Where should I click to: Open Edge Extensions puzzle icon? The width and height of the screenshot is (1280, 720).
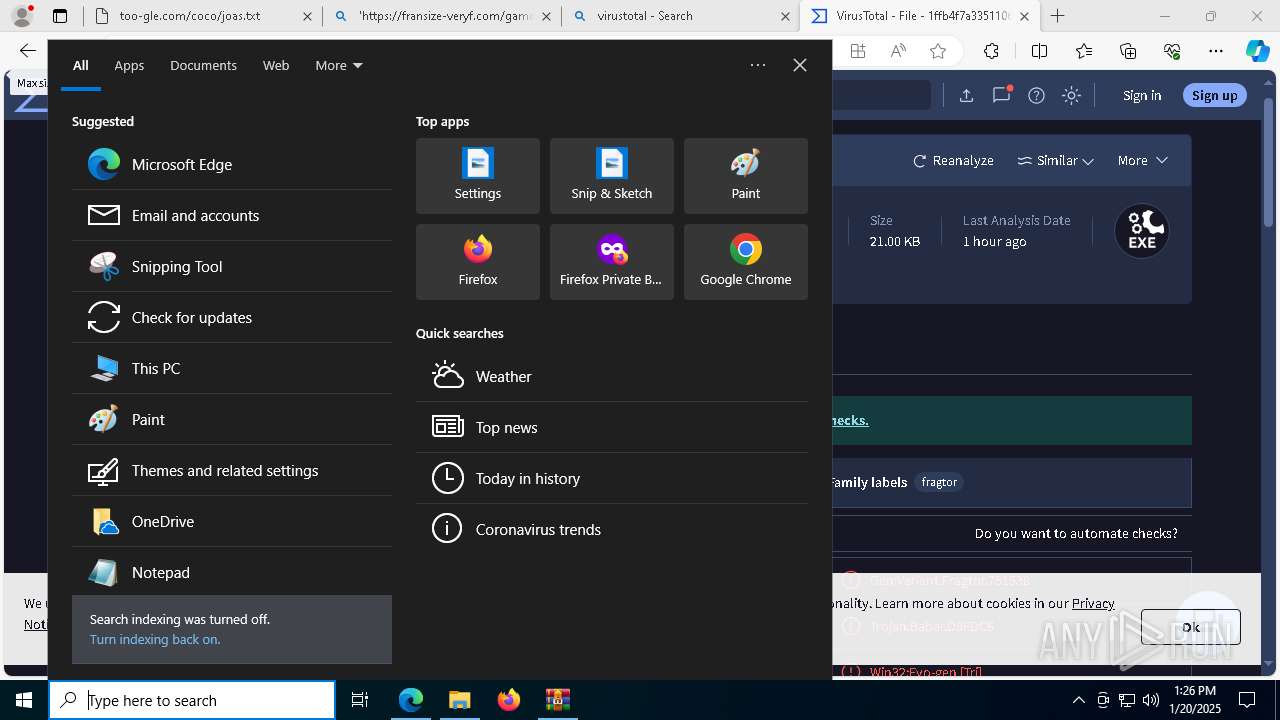pos(991,51)
